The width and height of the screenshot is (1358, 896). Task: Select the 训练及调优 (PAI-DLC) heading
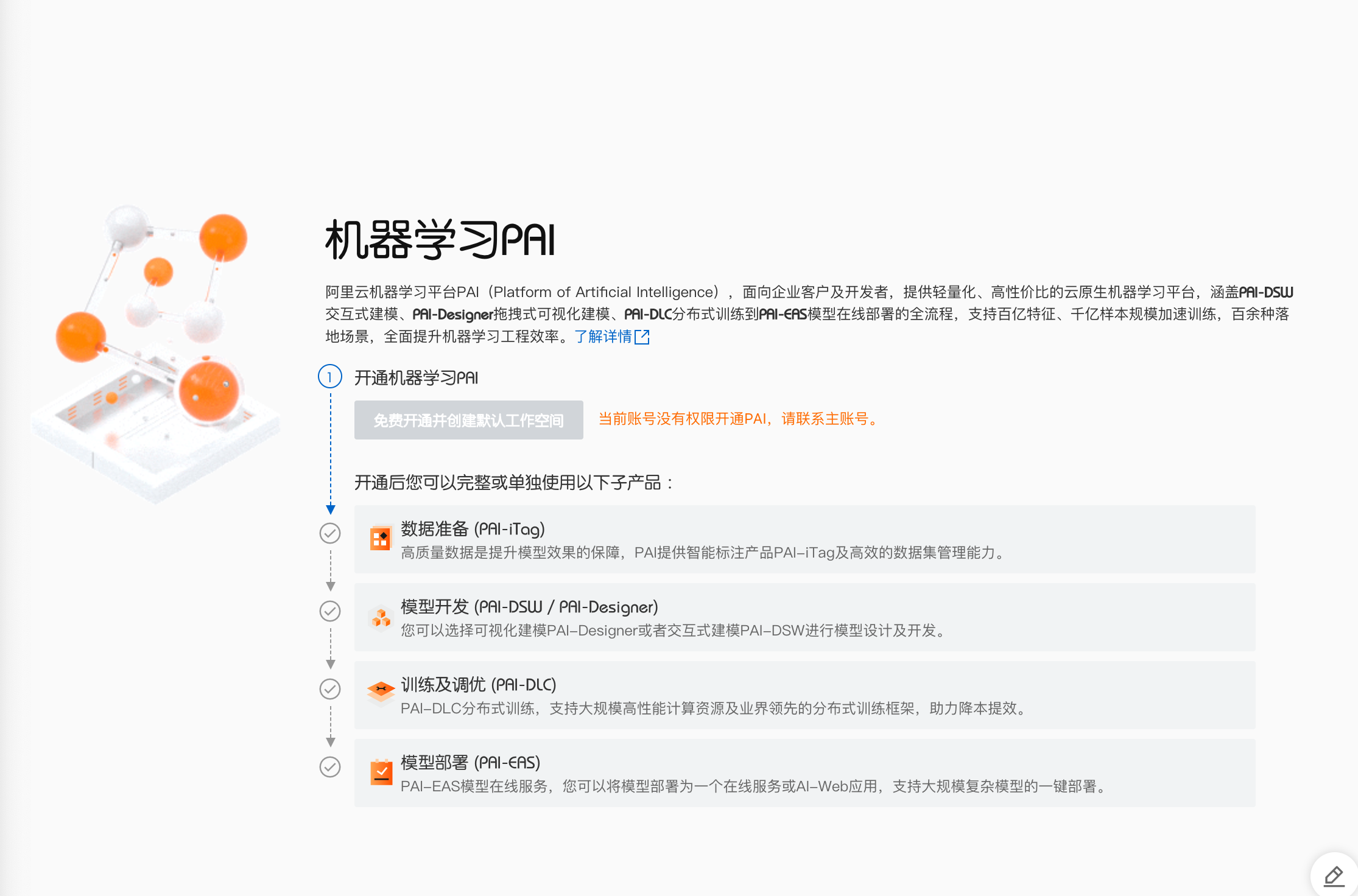click(x=479, y=685)
